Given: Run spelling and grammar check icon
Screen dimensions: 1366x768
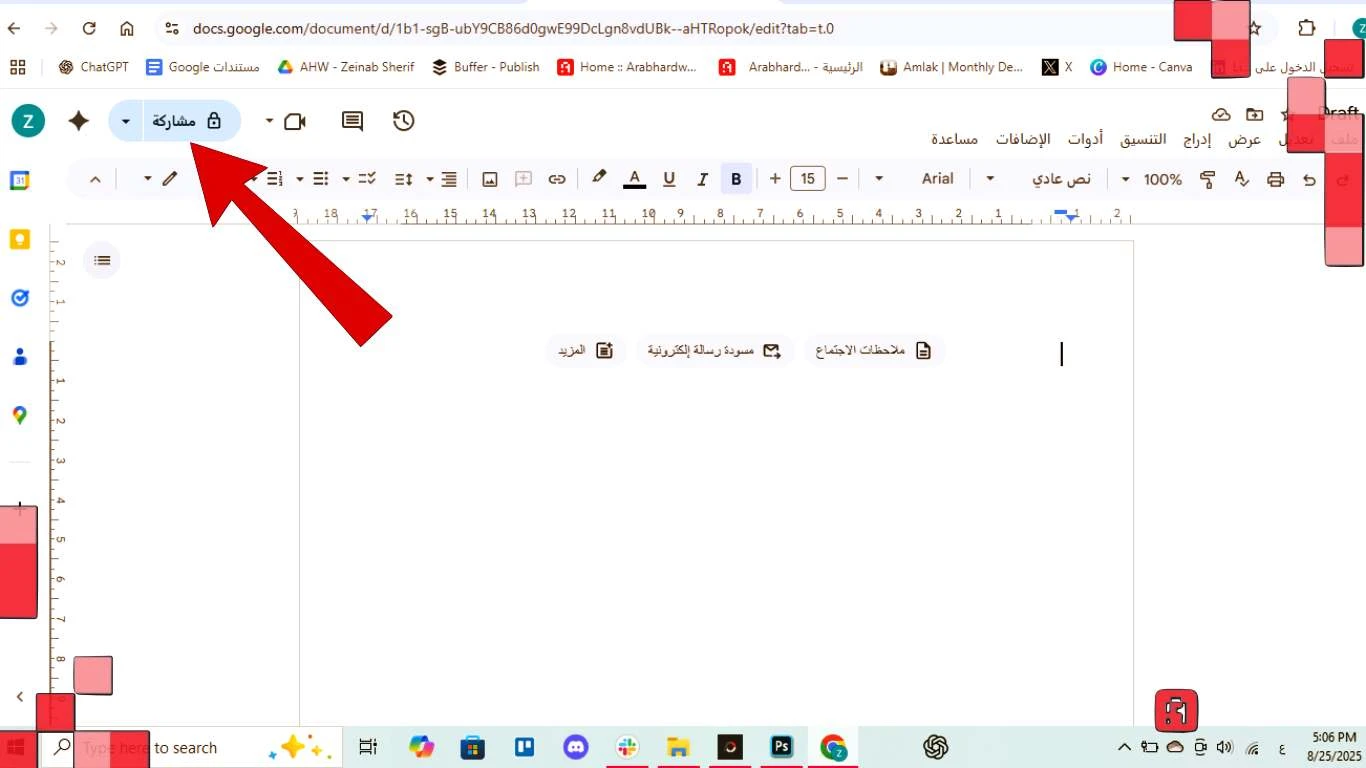Looking at the screenshot, I should [1241, 179].
